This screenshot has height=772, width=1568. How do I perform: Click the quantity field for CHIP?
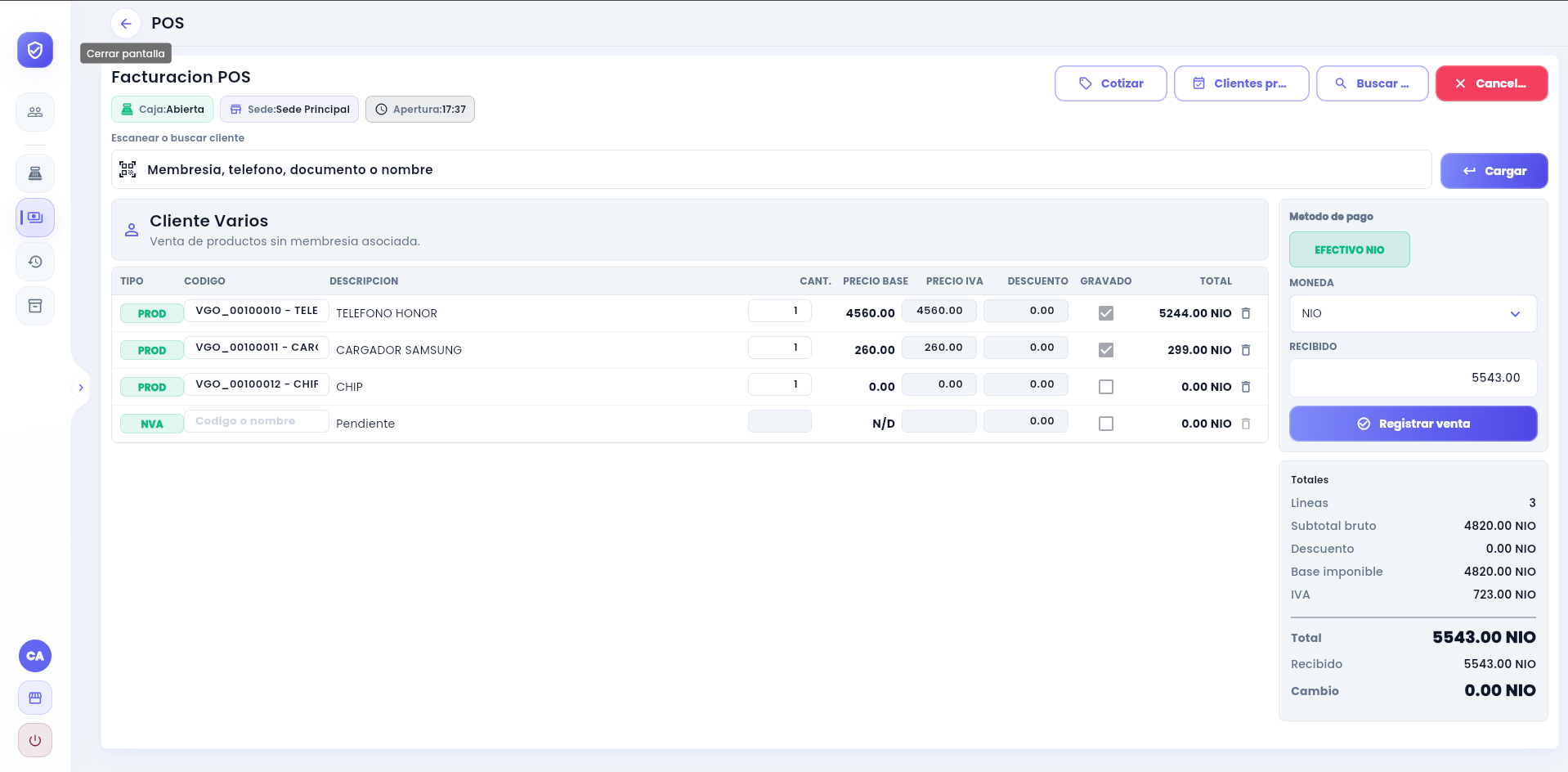(780, 384)
